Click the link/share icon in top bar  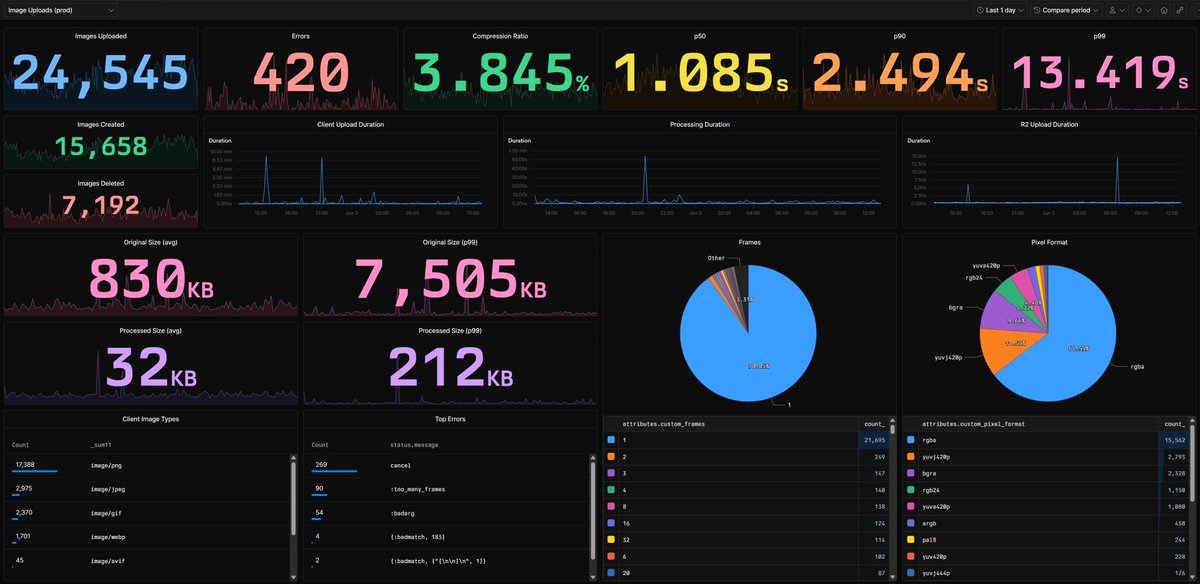[x=1182, y=10]
